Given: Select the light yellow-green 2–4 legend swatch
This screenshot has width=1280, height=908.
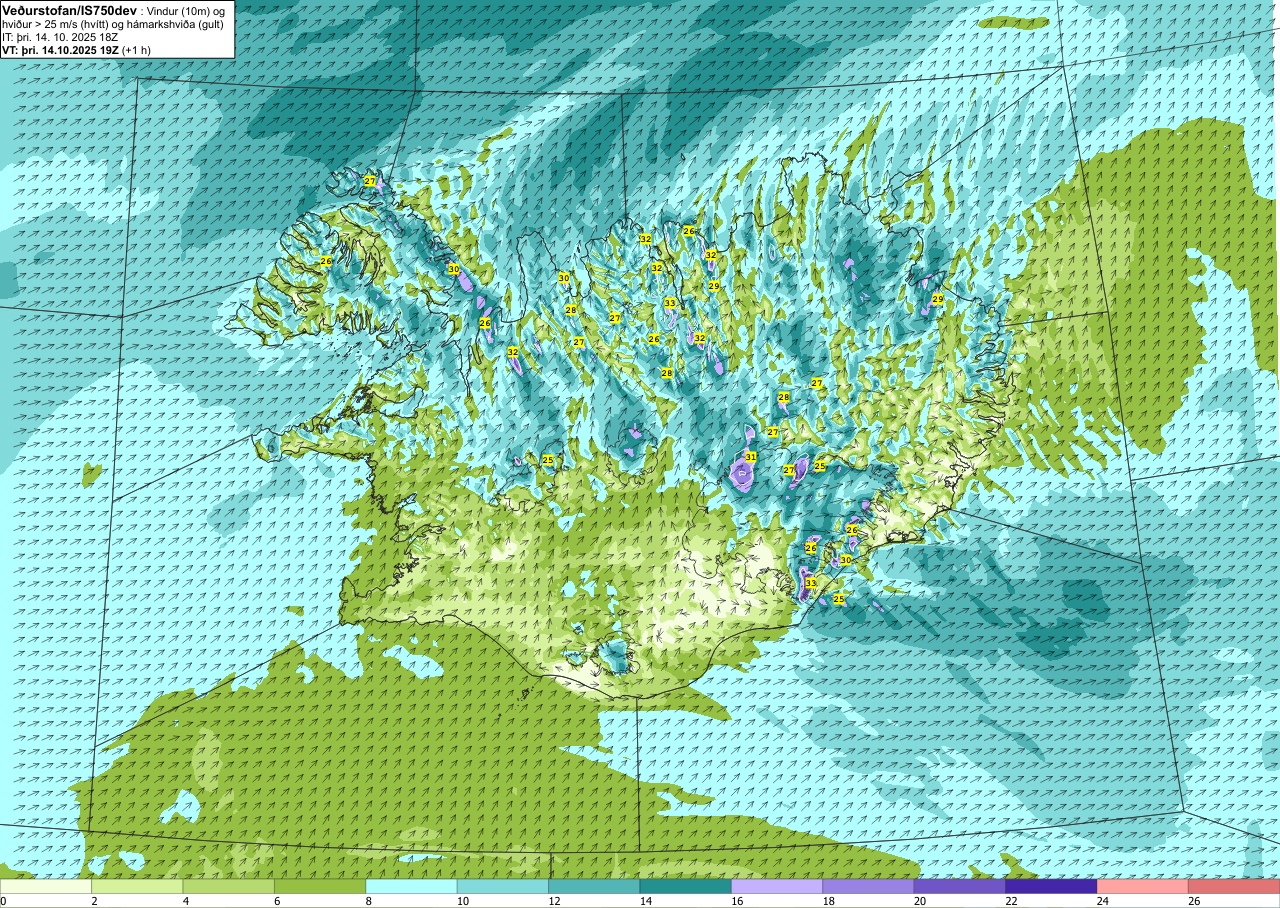Looking at the screenshot, I should [x=137, y=886].
